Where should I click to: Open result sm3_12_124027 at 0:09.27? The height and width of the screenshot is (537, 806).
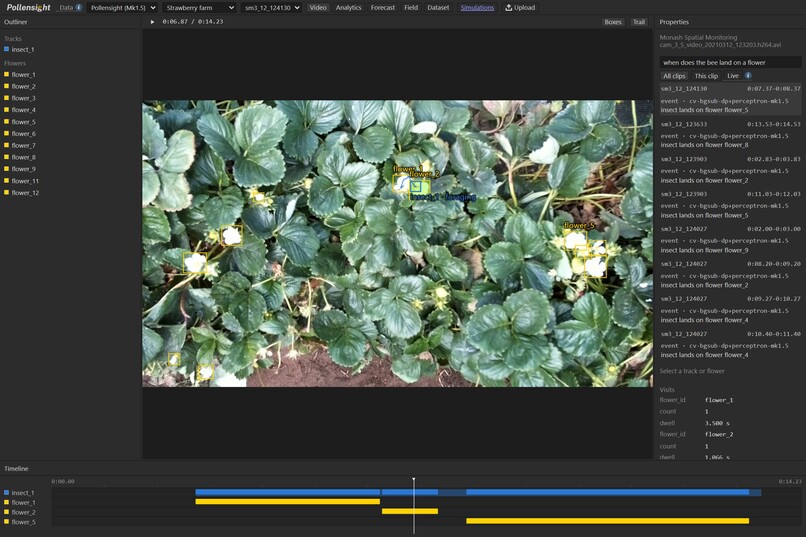(x=730, y=309)
